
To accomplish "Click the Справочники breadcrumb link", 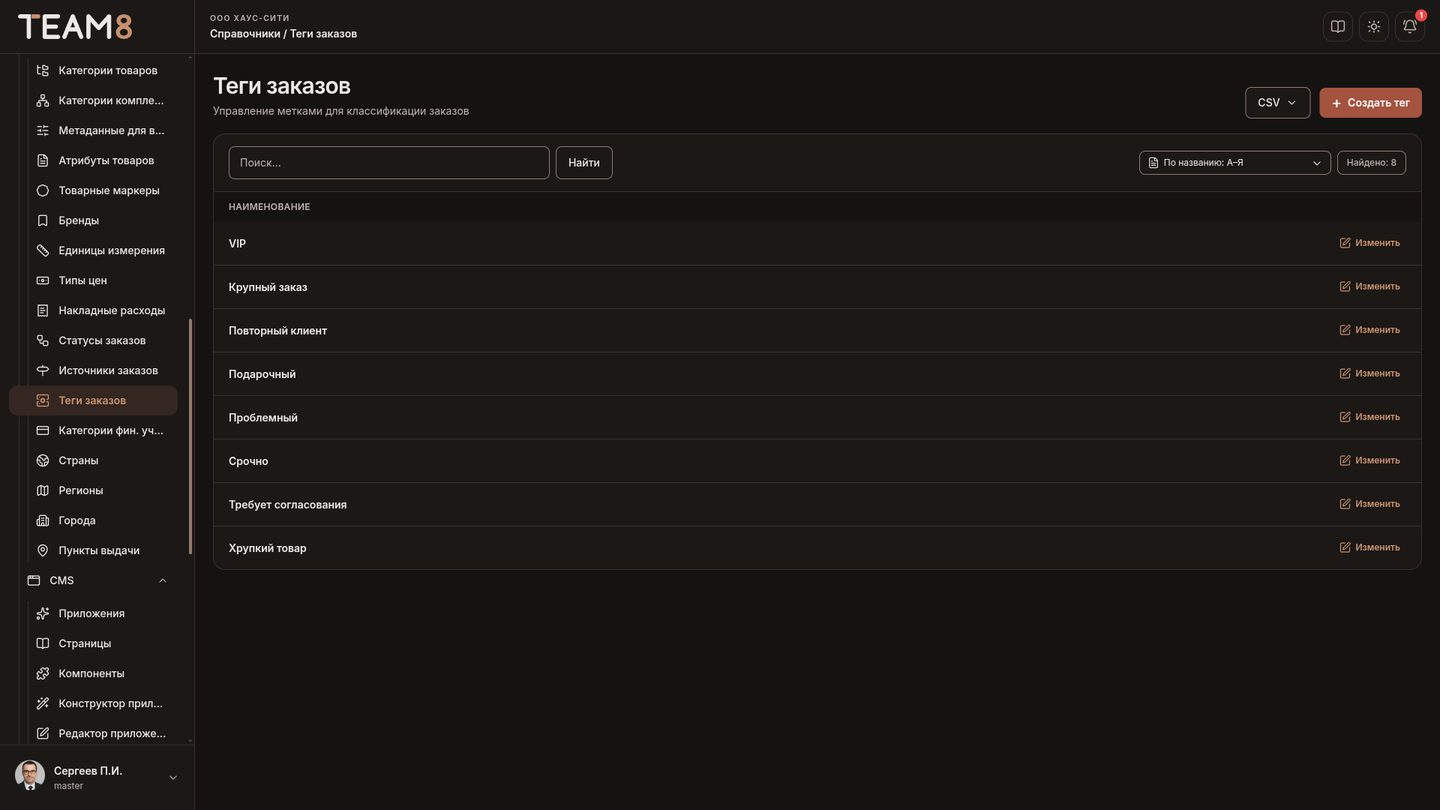I will click(245, 34).
